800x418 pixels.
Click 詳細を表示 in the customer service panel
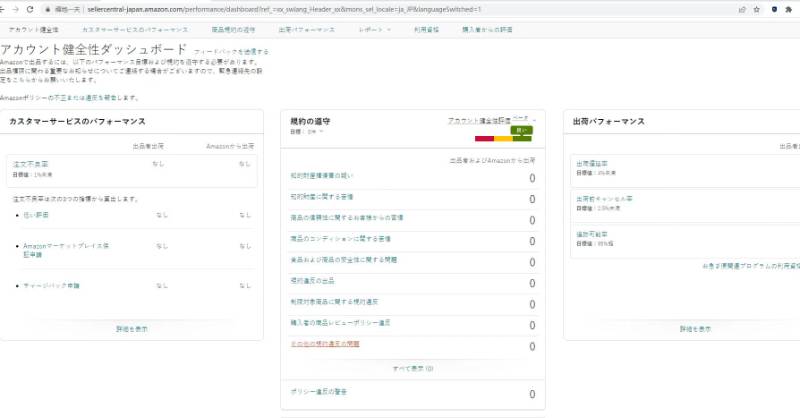pos(132,329)
